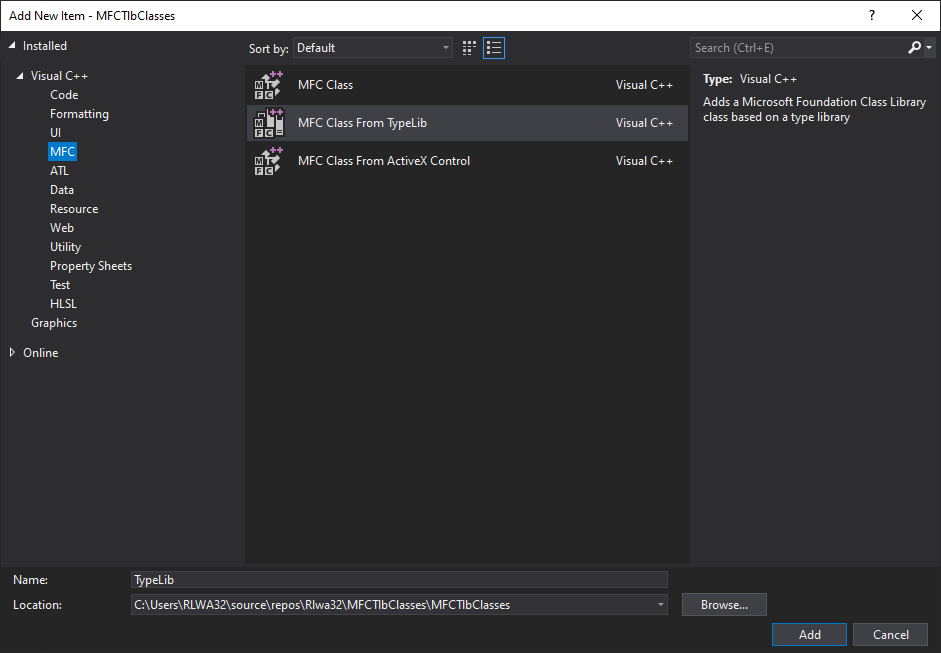
Task: Select the HLSL category
Action: tap(64, 304)
